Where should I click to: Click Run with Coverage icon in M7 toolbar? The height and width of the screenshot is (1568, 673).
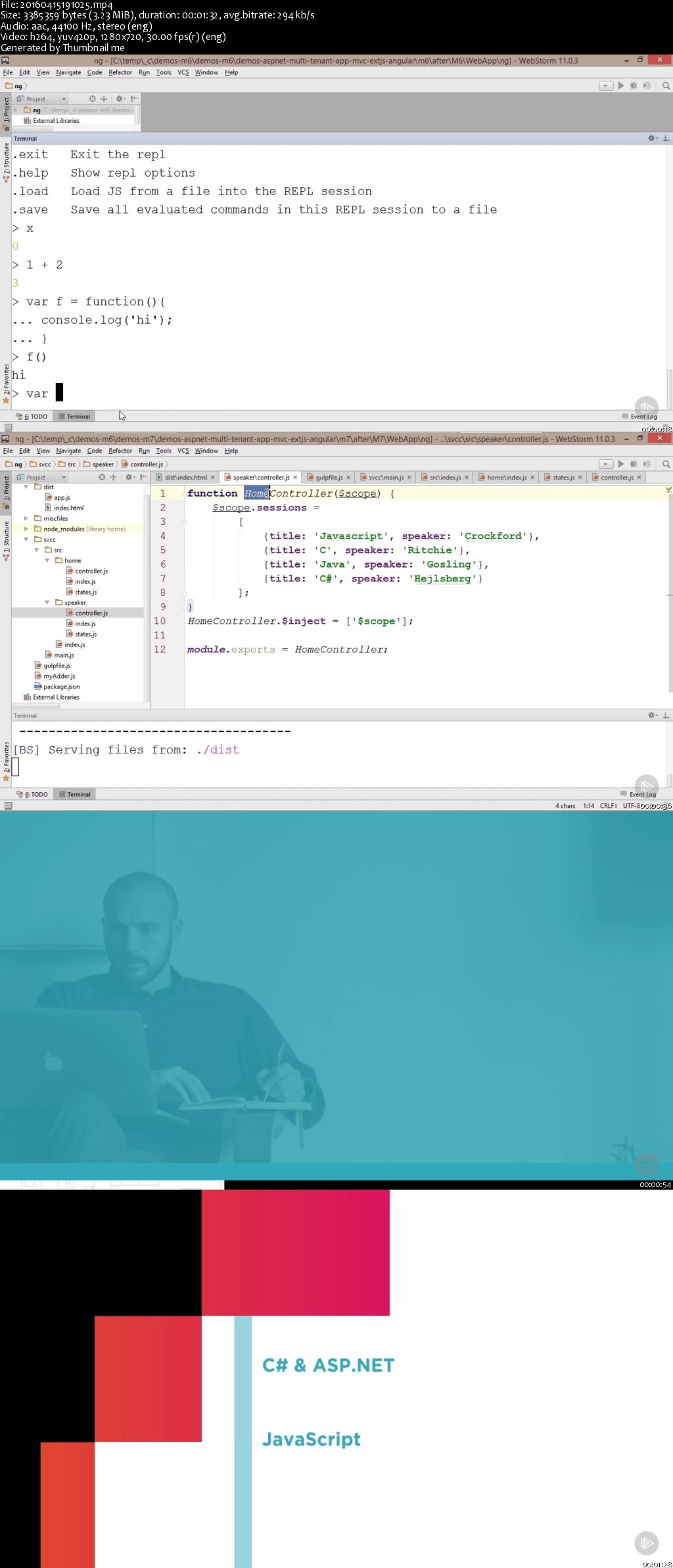(647, 464)
